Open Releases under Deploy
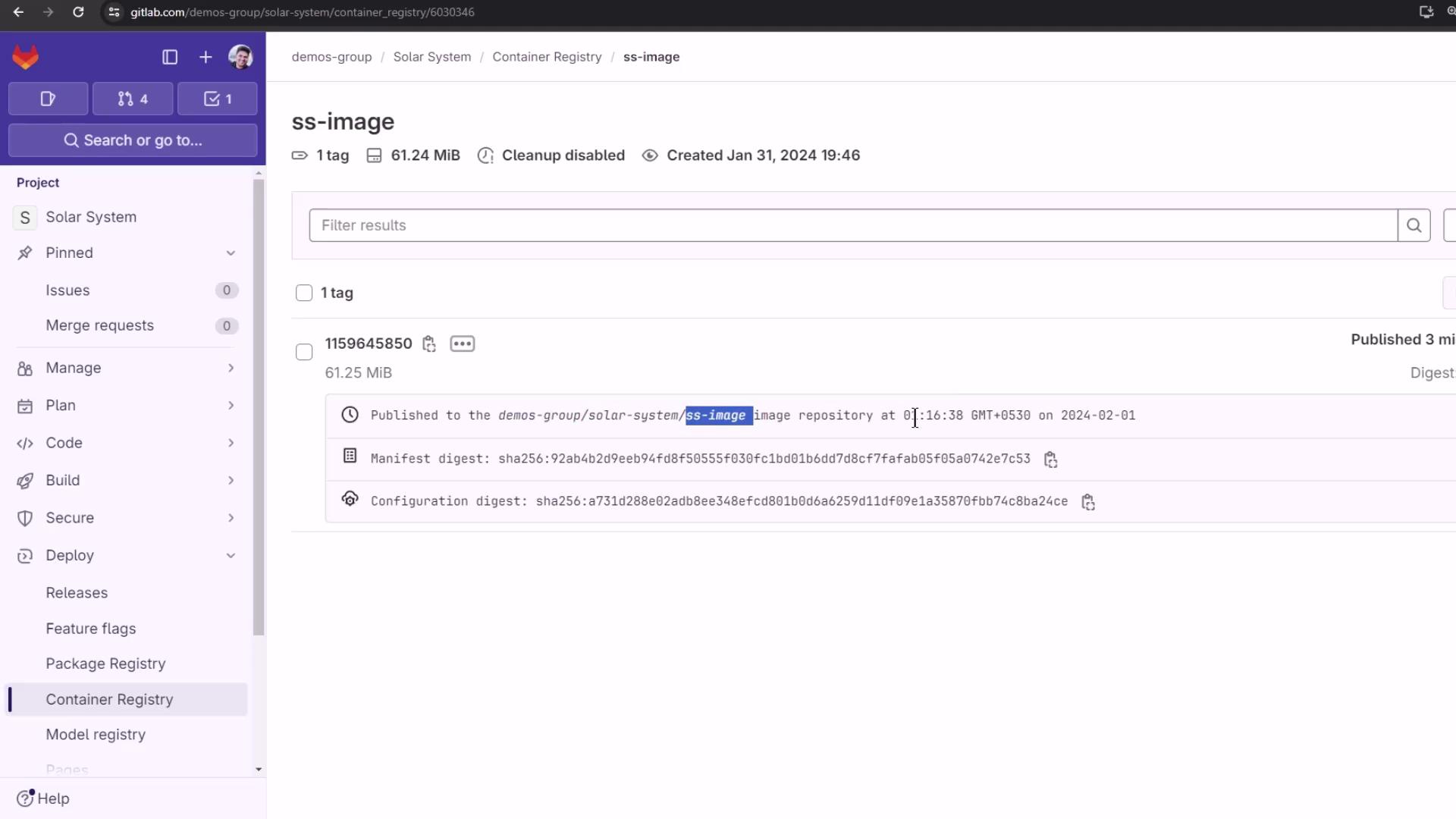This screenshot has width=1456, height=819. point(77,593)
